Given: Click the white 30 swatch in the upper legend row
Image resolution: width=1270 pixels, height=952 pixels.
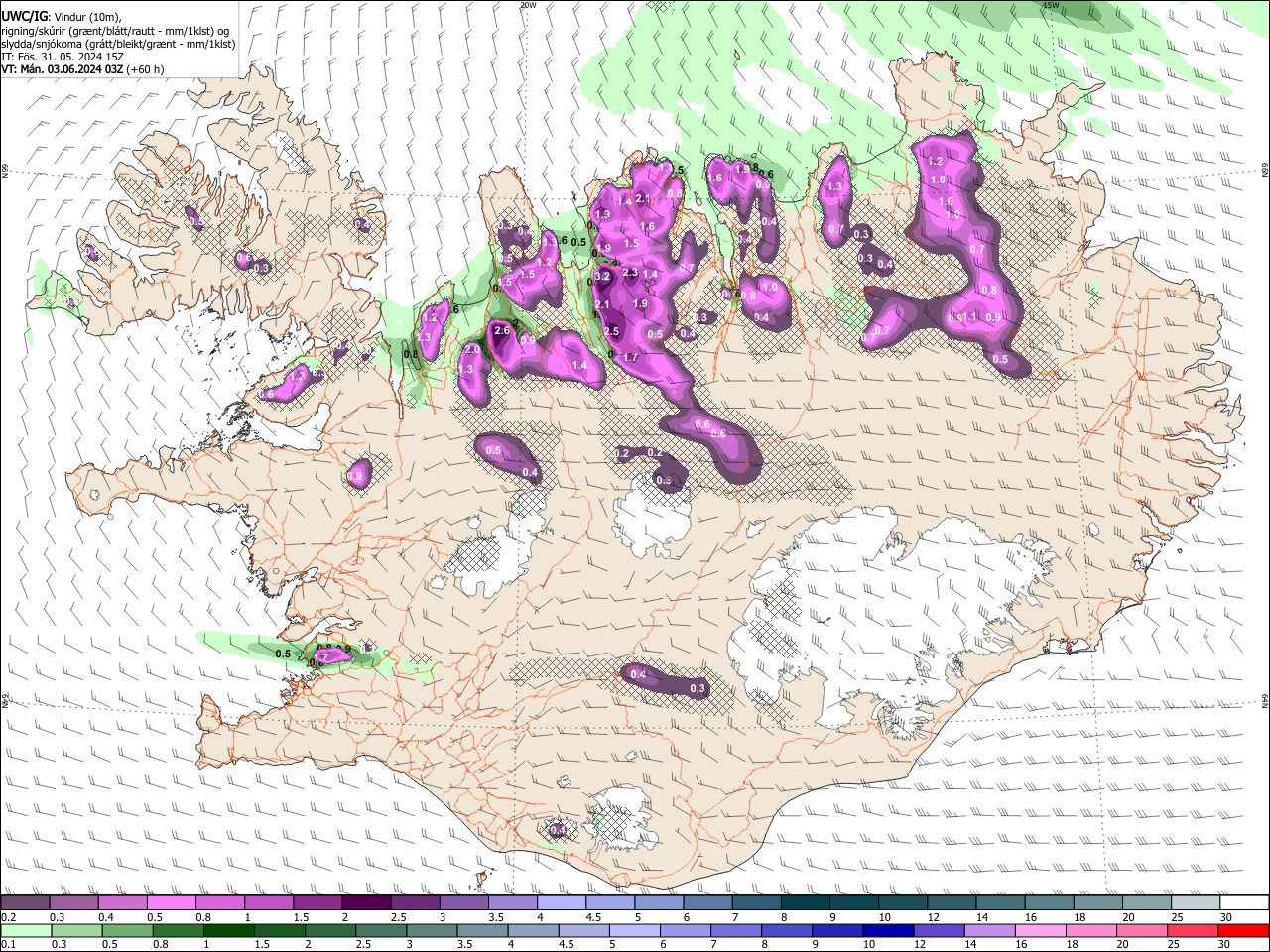Looking at the screenshot, I should pyautogui.click(x=1243, y=902).
